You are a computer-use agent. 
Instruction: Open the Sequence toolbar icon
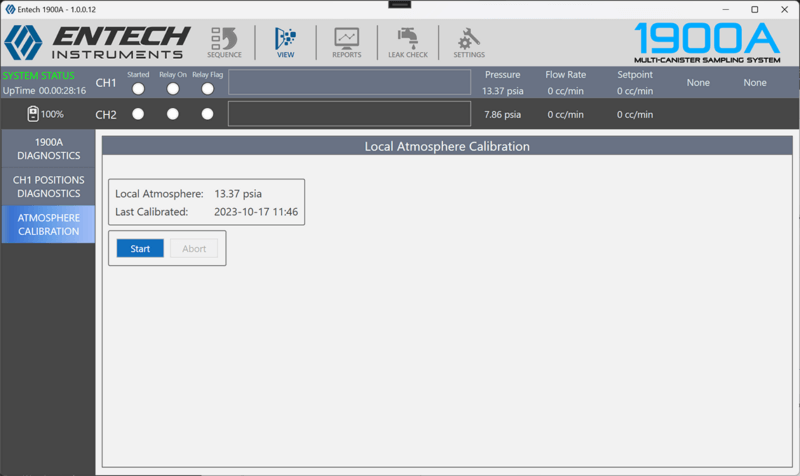coord(224,42)
